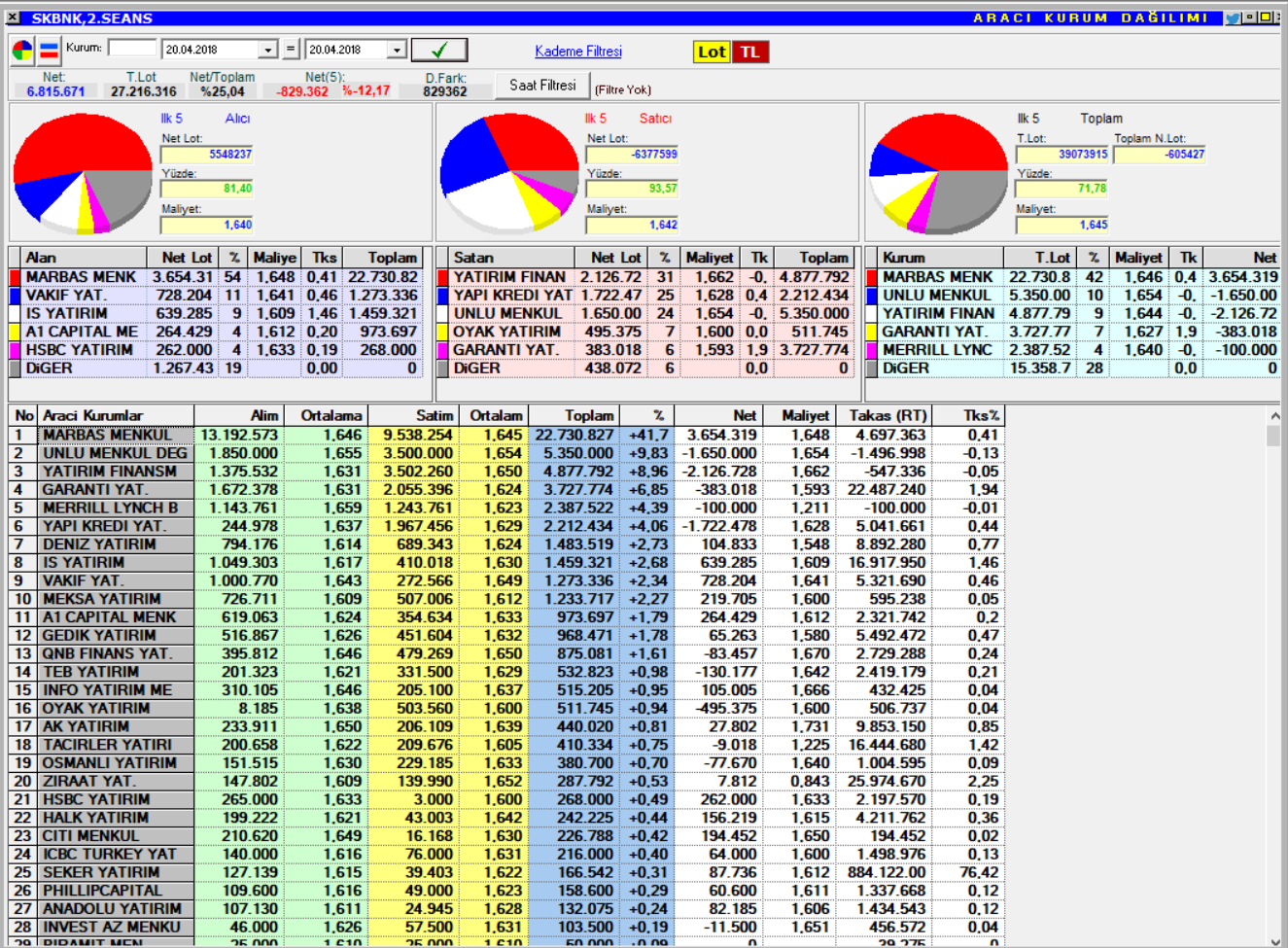Select row 12 GEDIK YATIRIM

point(506,635)
